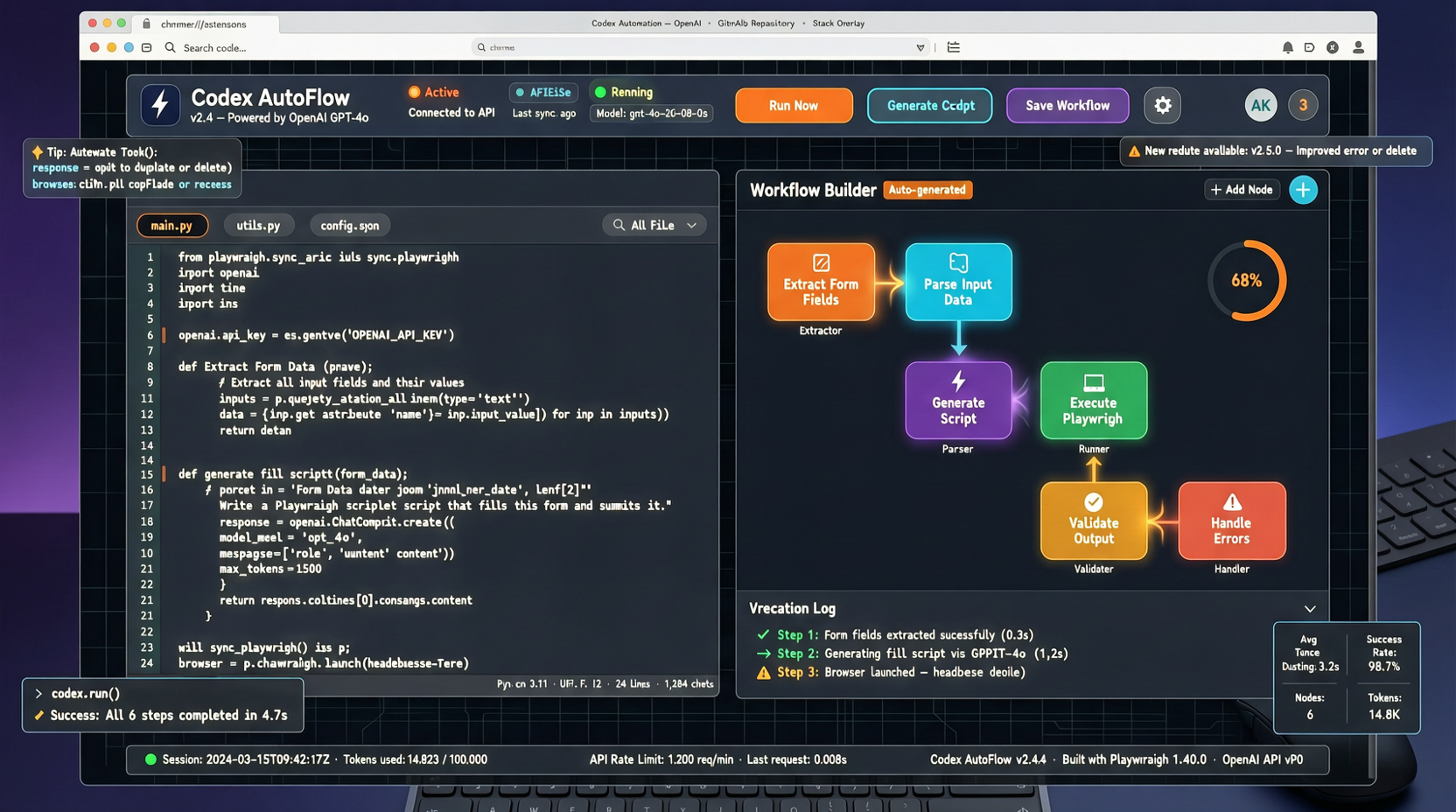Click the Auto-generated badge
1456x812 pixels.
point(927,190)
